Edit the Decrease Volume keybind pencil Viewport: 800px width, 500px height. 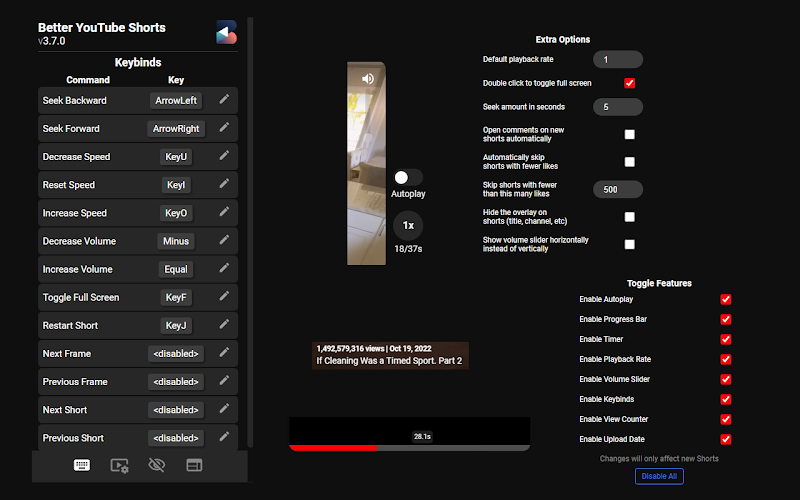[224, 240]
